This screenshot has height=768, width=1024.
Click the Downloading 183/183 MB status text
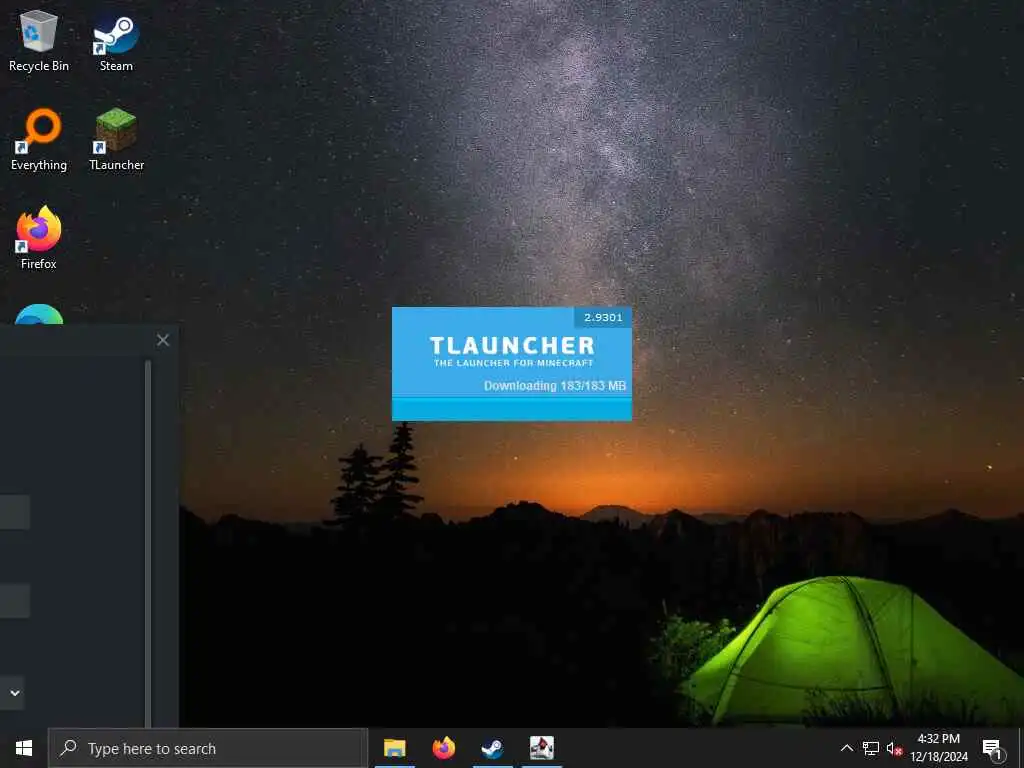click(x=554, y=386)
